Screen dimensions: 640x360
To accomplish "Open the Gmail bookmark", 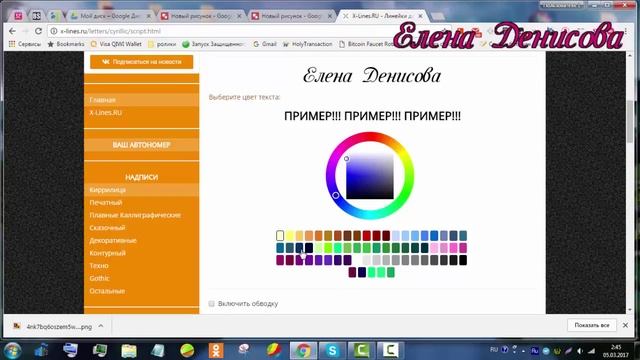I will pyautogui.click(x=265, y=44).
